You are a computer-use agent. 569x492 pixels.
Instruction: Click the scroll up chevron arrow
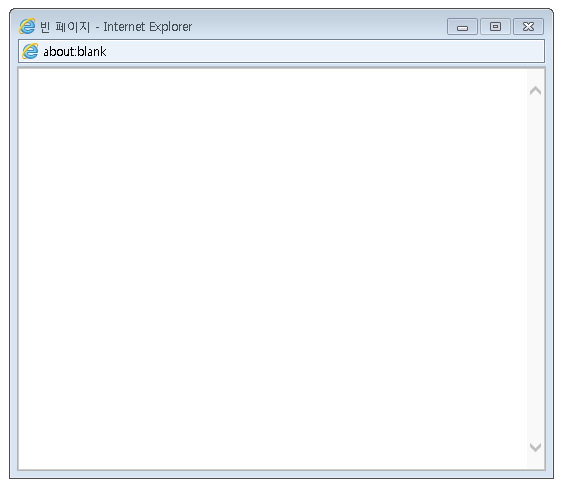pos(535,90)
